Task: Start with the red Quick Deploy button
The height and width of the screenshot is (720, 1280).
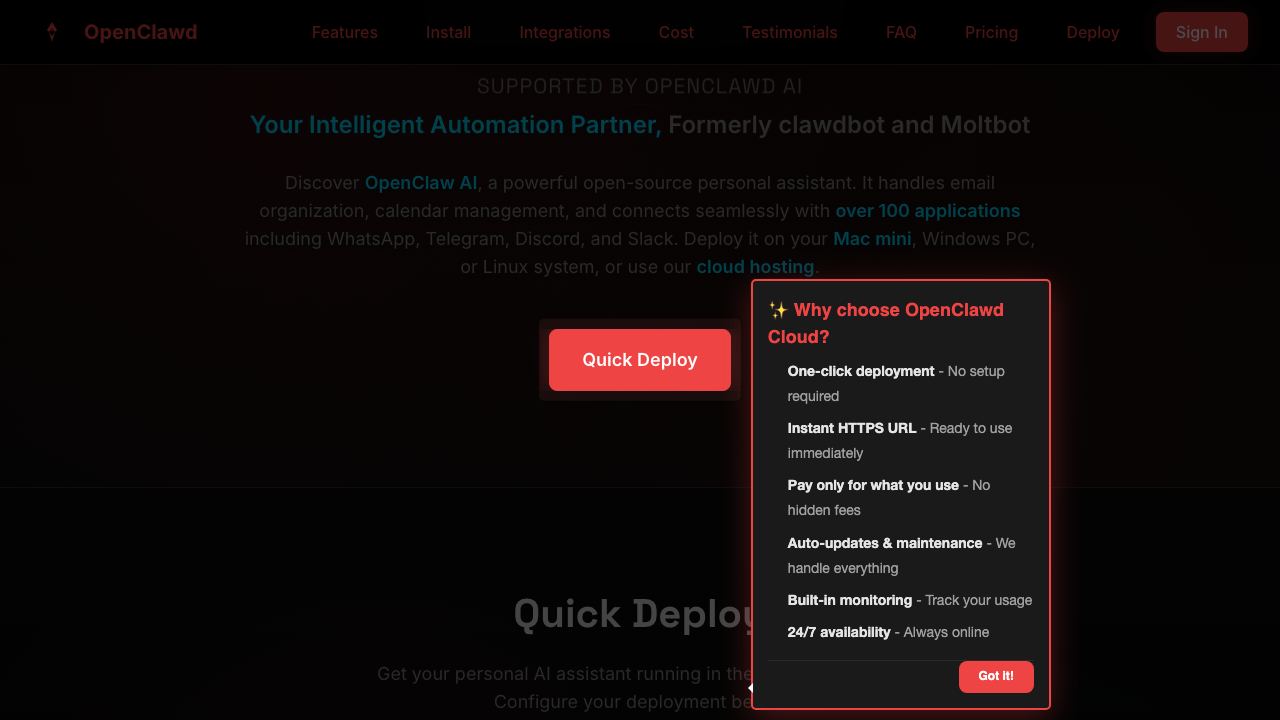Action: click(x=640, y=360)
